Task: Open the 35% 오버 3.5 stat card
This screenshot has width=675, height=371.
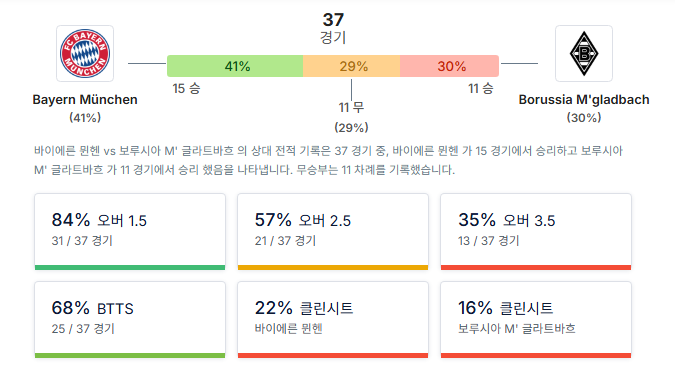Action: click(x=536, y=232)
